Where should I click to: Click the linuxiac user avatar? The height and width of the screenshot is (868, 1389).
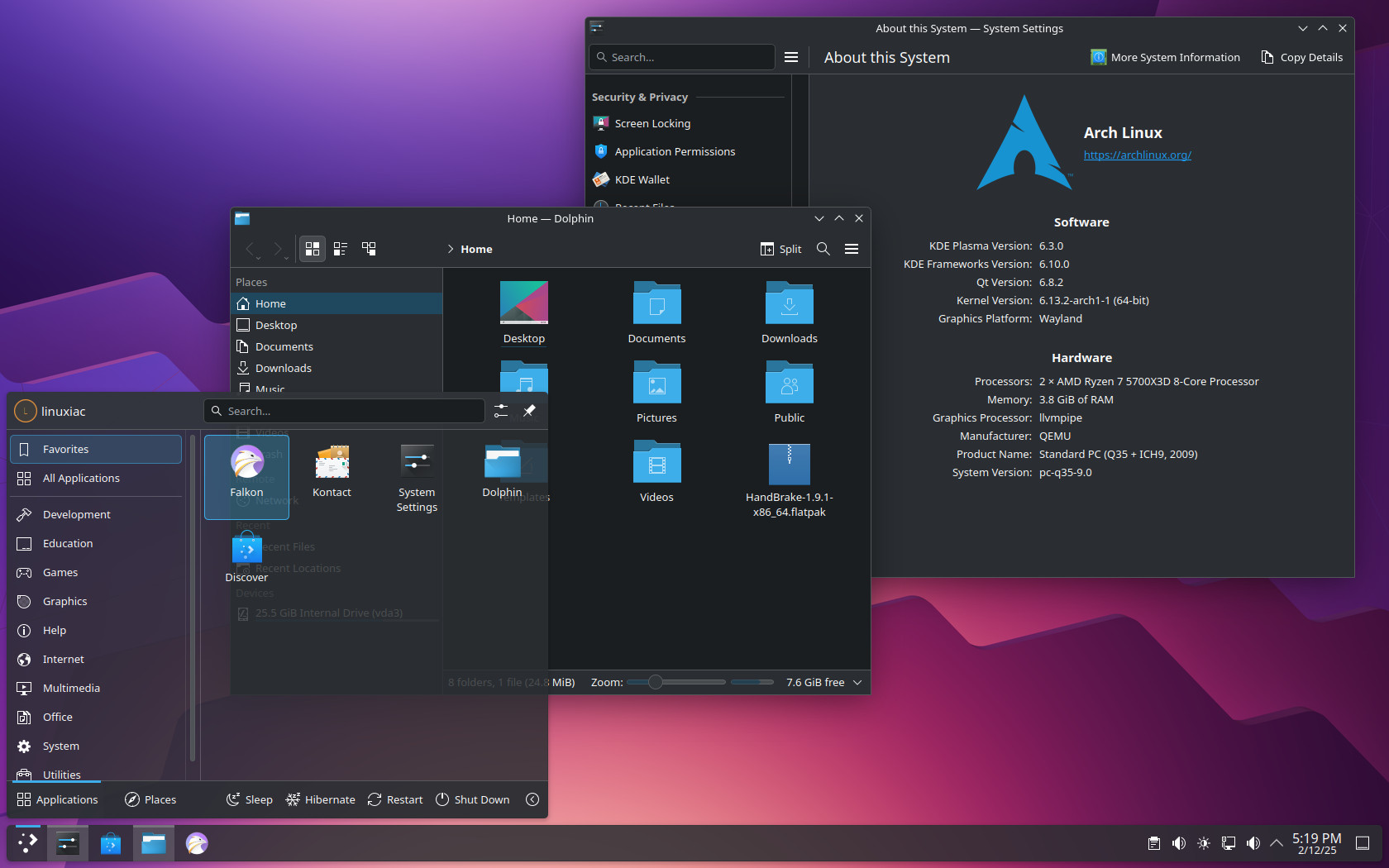[26, 411]
